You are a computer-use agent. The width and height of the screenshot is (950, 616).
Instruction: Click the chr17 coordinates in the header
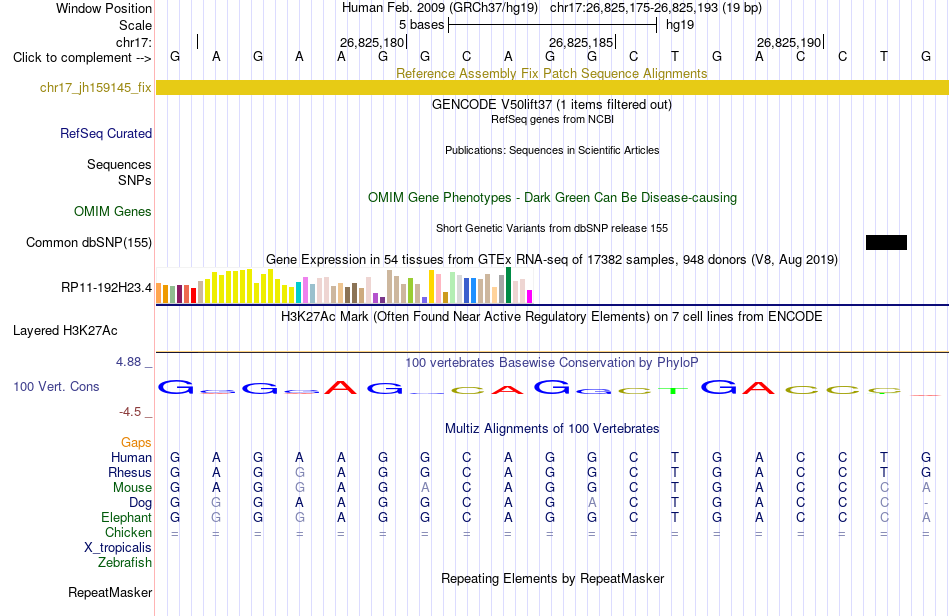point(656,8)
